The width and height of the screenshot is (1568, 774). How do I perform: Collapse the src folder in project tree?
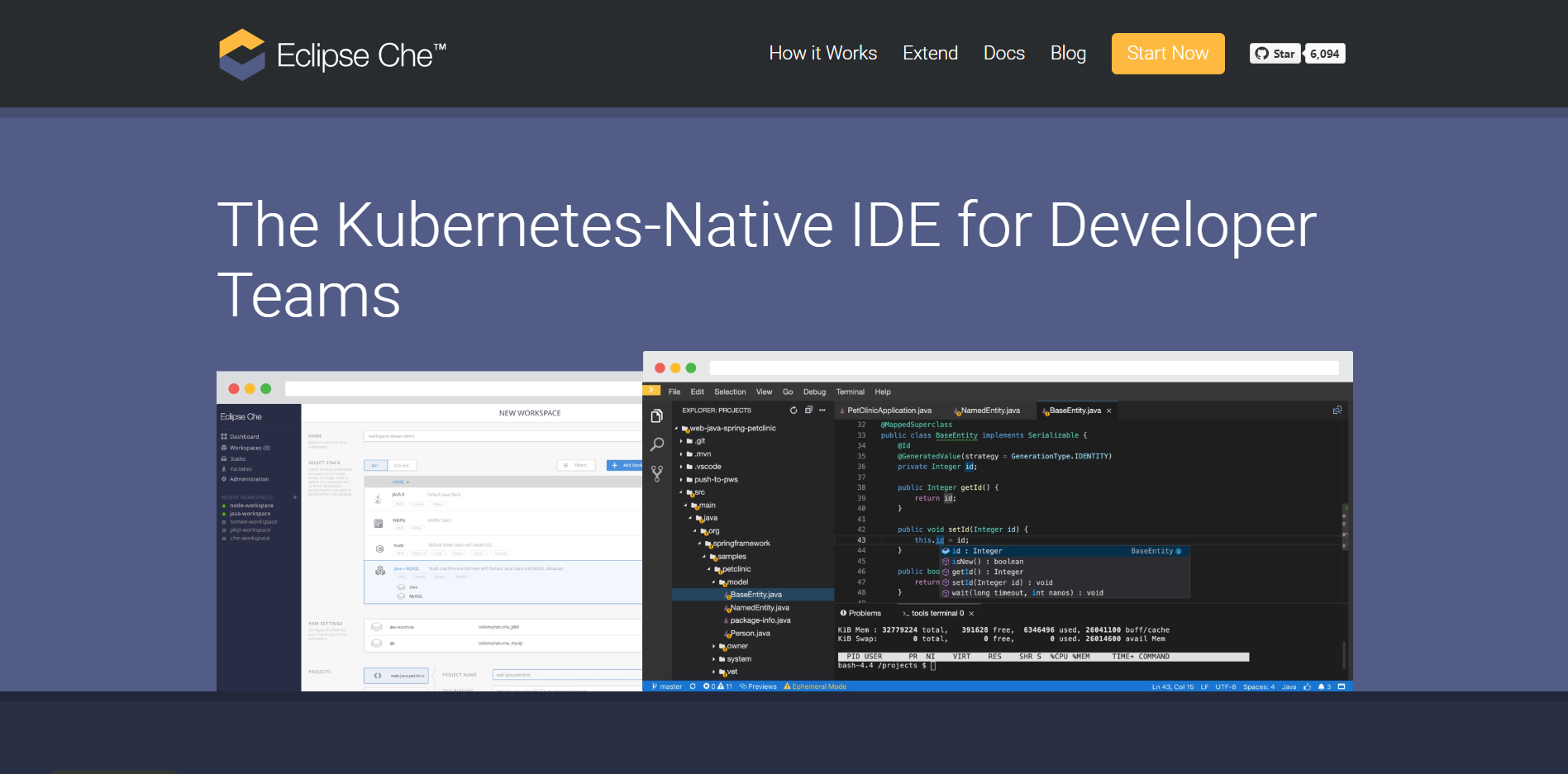point(698,492)
